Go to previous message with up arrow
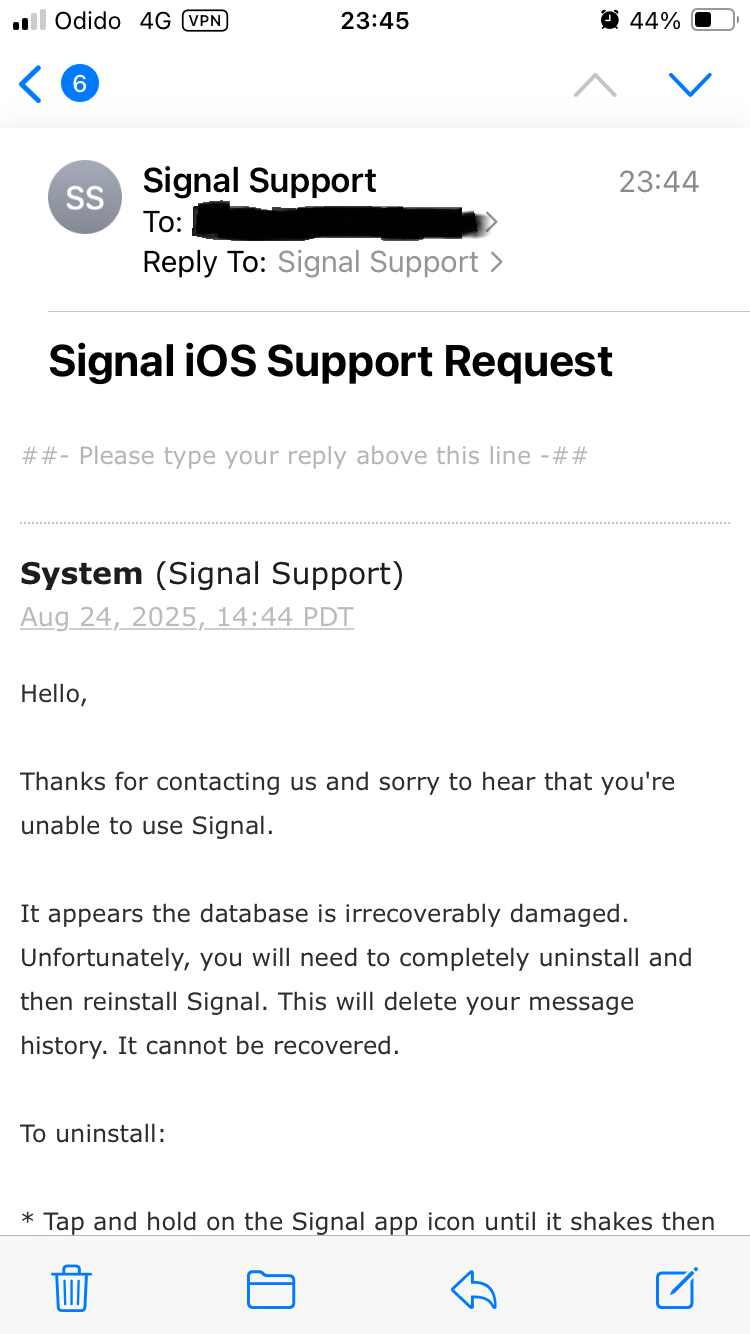This screenshot has width=750, height=1334. 595,85
